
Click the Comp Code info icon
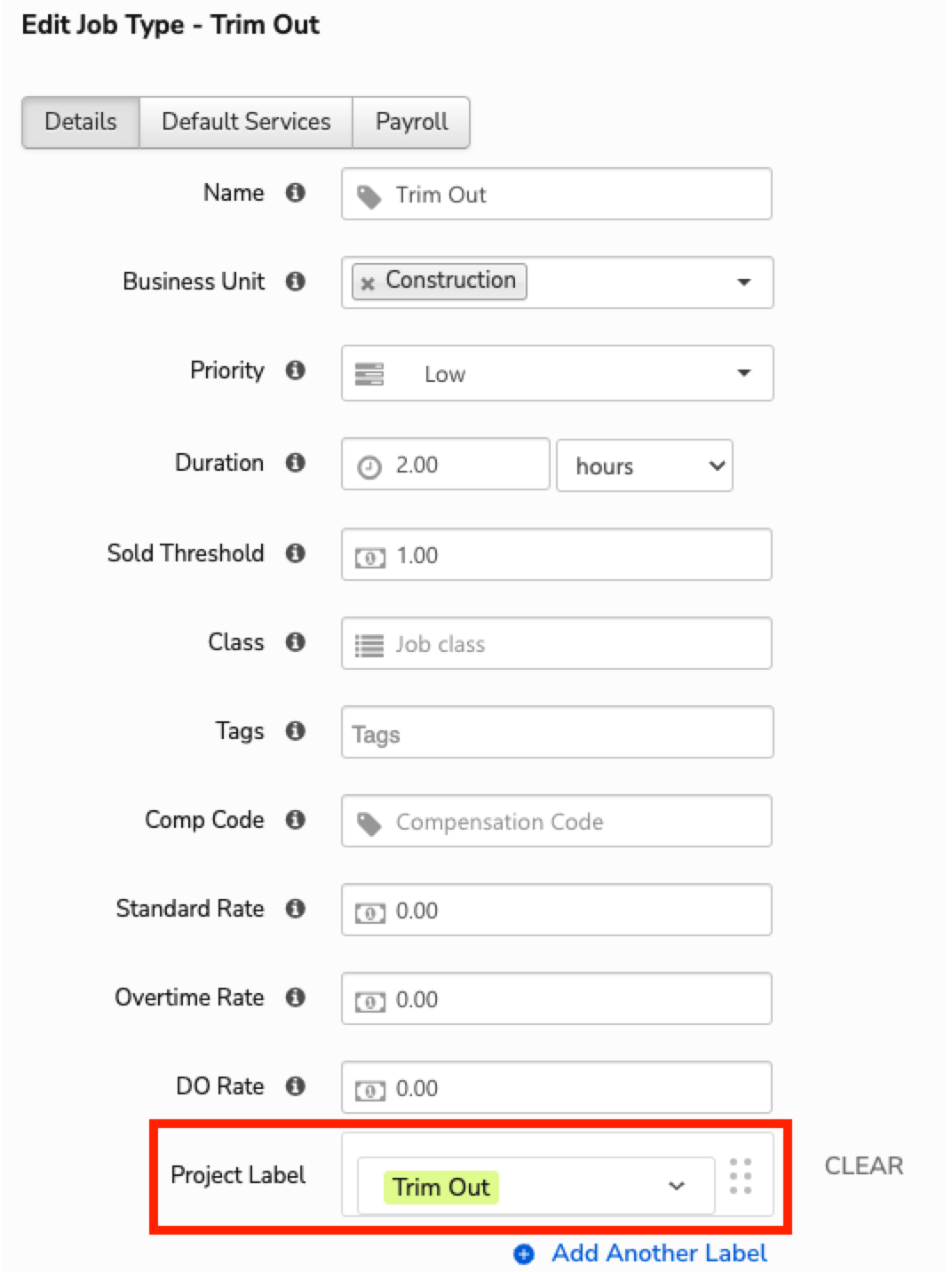[296, 820]
